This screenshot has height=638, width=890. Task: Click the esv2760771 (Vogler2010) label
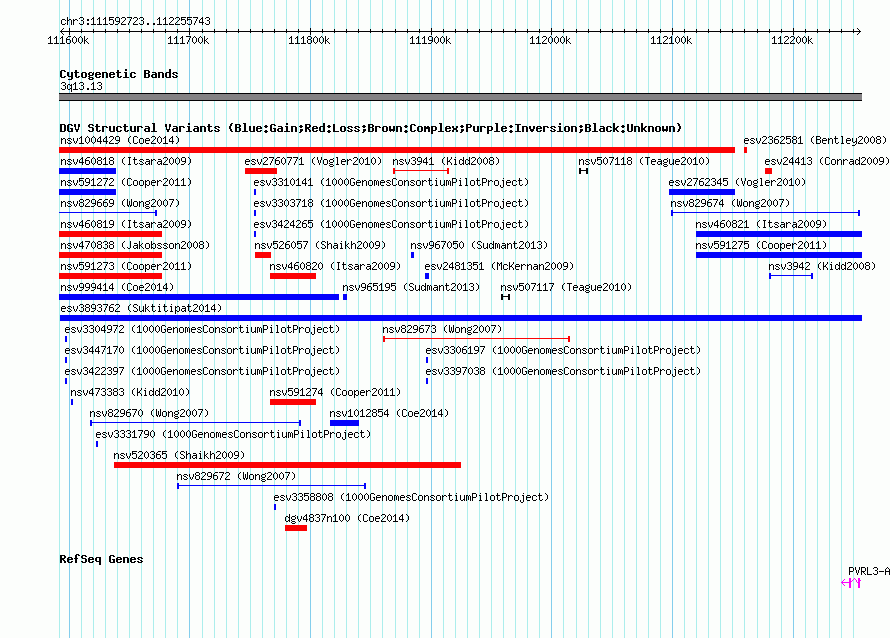click(x=313, y=161)
